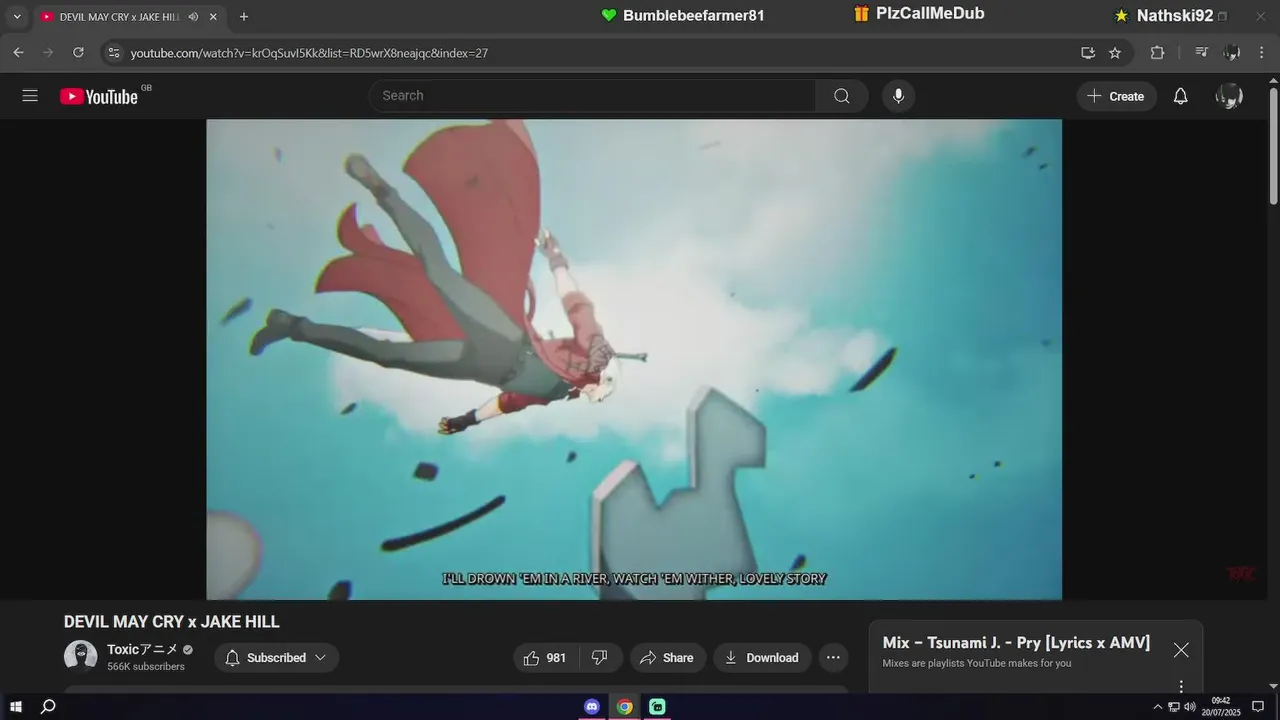Open Discord from the taskbar
1280x720 pixels.
[x=592, y=707]
